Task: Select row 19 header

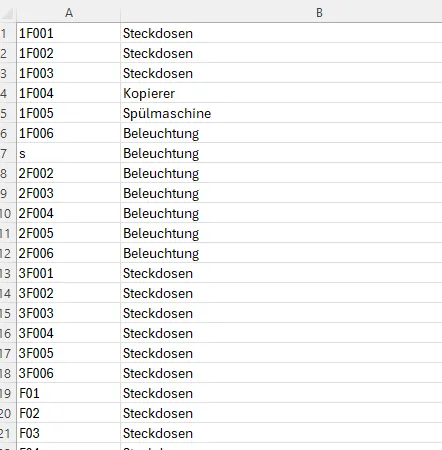Action: coord(8,393)
